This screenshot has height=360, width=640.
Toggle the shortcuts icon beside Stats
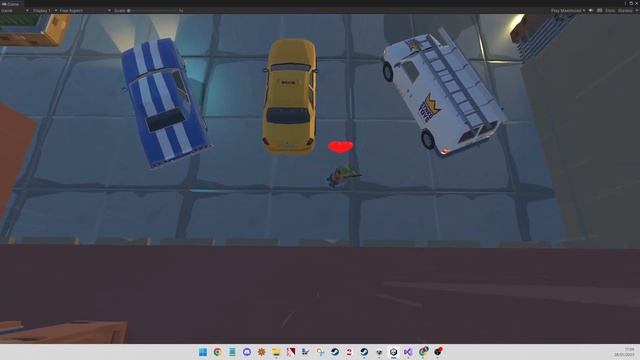(600, 11)
